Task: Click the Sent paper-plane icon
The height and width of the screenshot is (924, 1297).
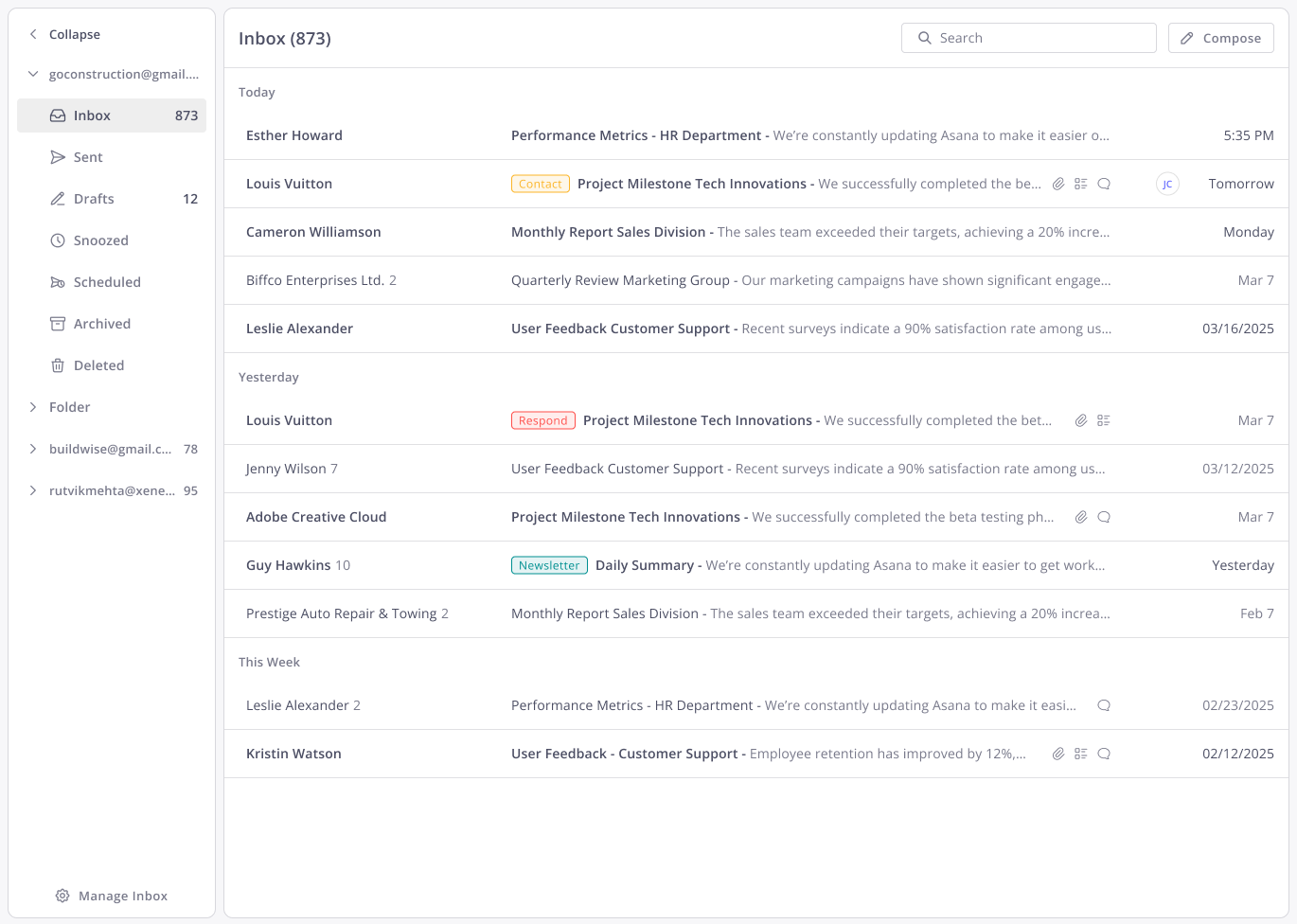Action: click(58, 157)
